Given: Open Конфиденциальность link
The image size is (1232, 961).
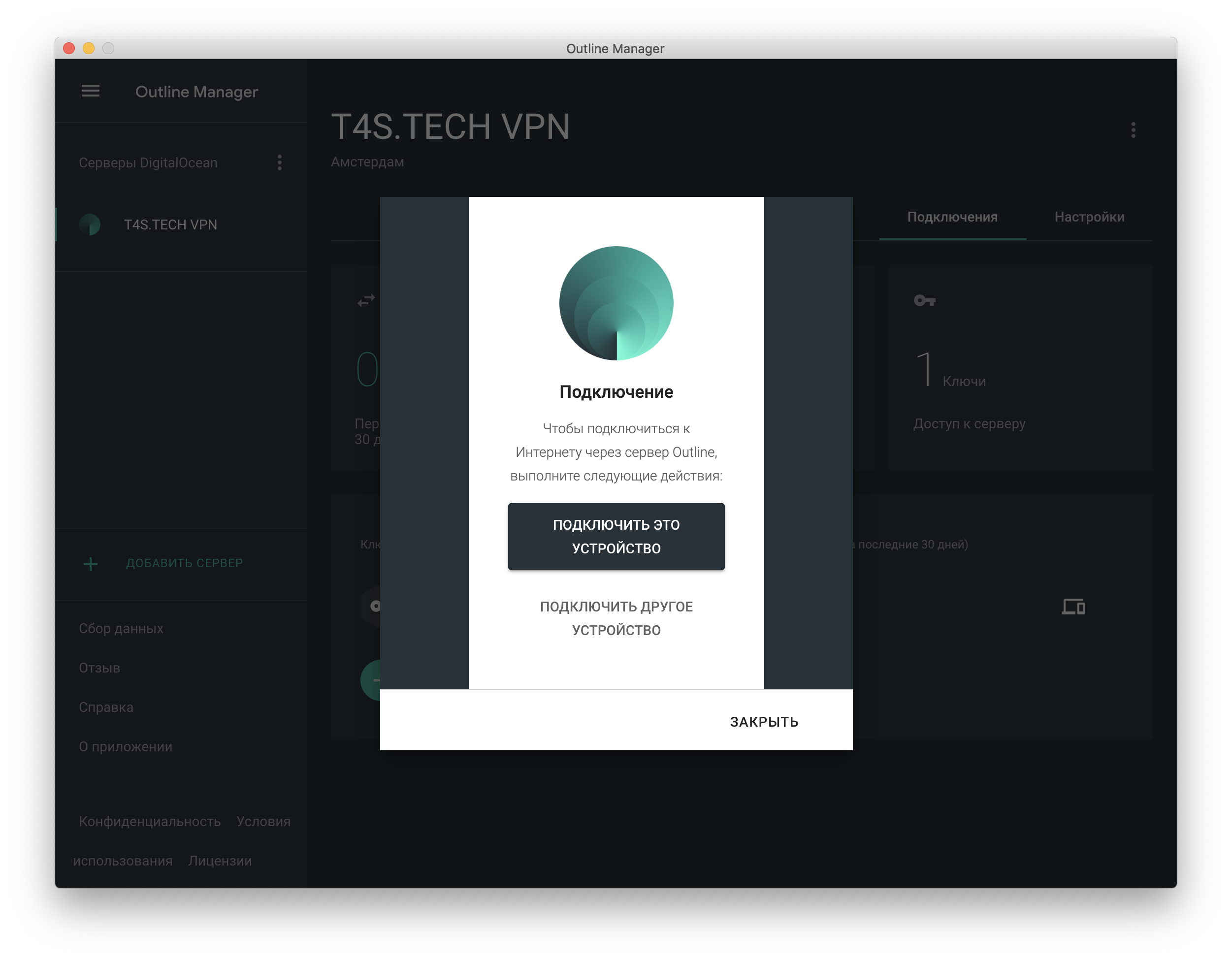Looking at the screenshot, I should point(150,821).
